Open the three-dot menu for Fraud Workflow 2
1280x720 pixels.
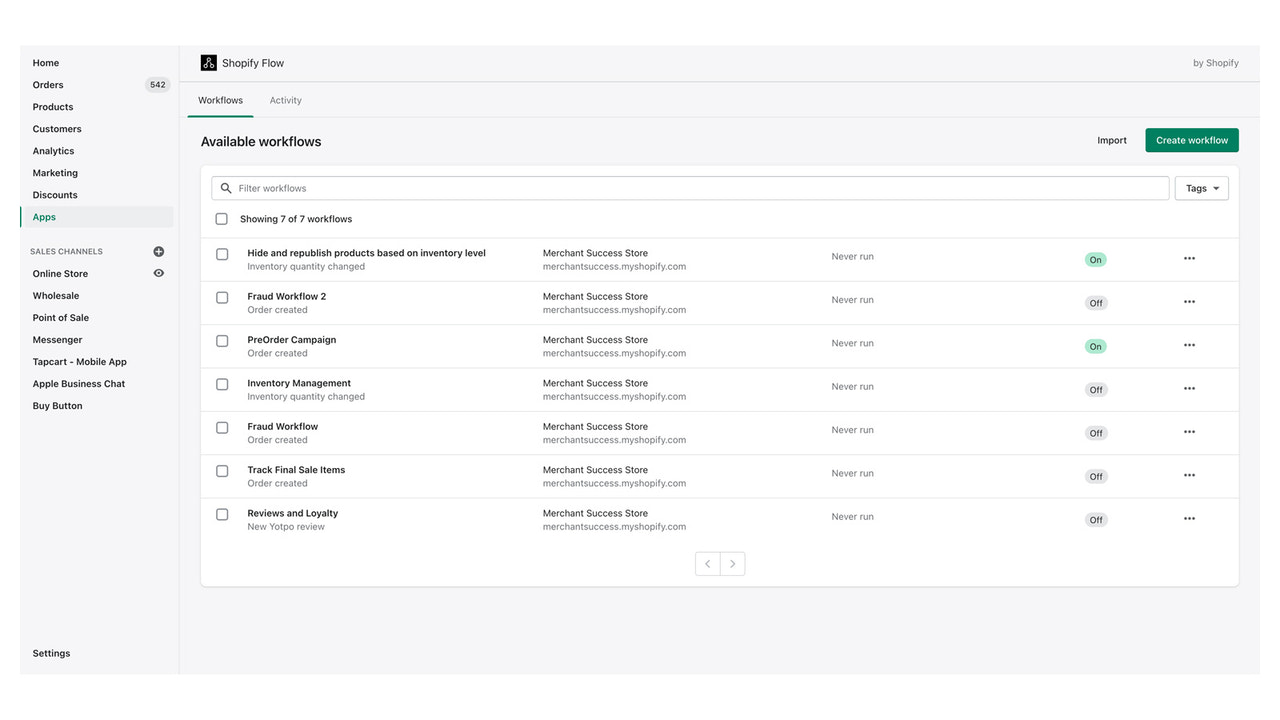(1189, 302)
